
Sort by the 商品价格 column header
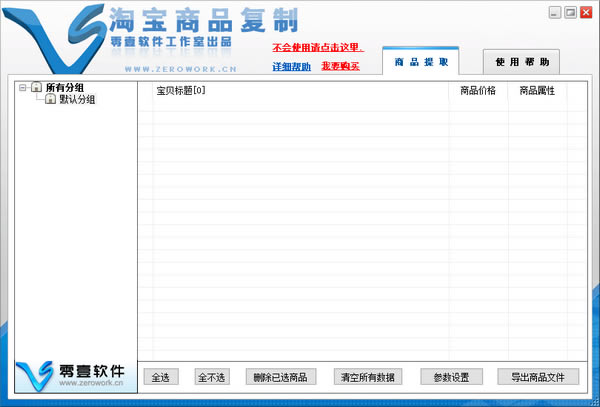pos(477,91)
